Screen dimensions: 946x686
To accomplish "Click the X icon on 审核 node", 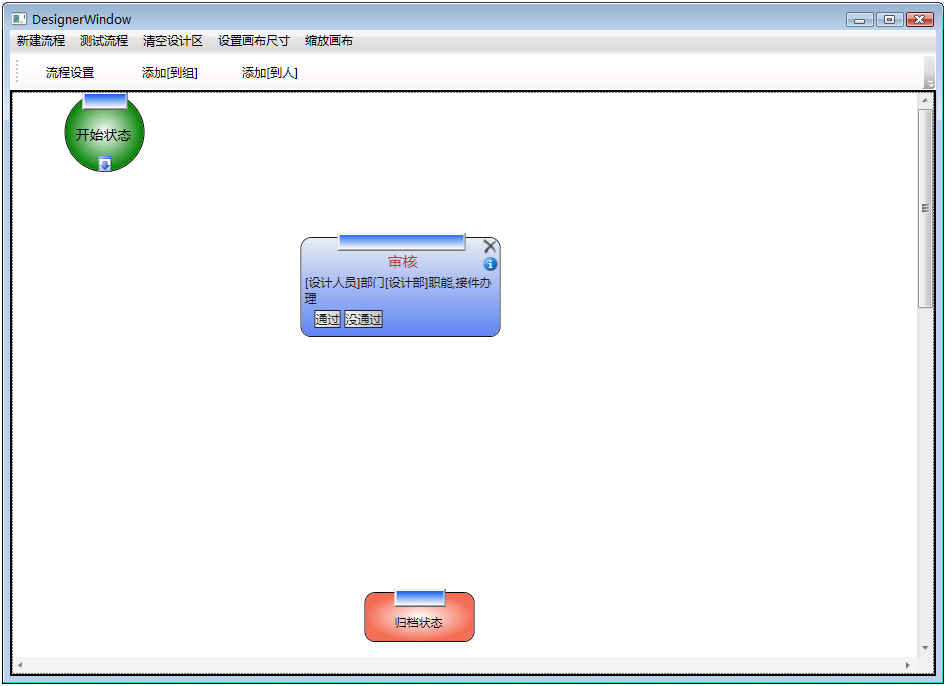I will click(x=490, y=246).
